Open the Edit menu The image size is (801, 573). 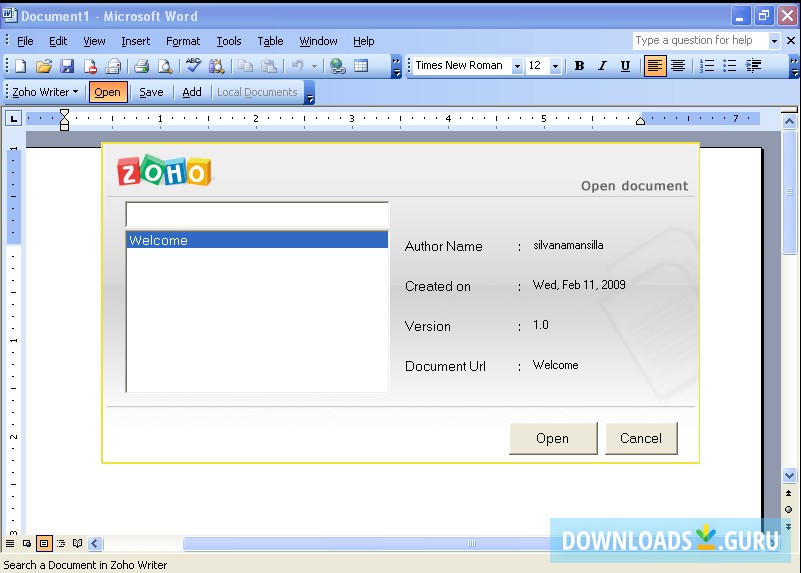tap(58, 41)
